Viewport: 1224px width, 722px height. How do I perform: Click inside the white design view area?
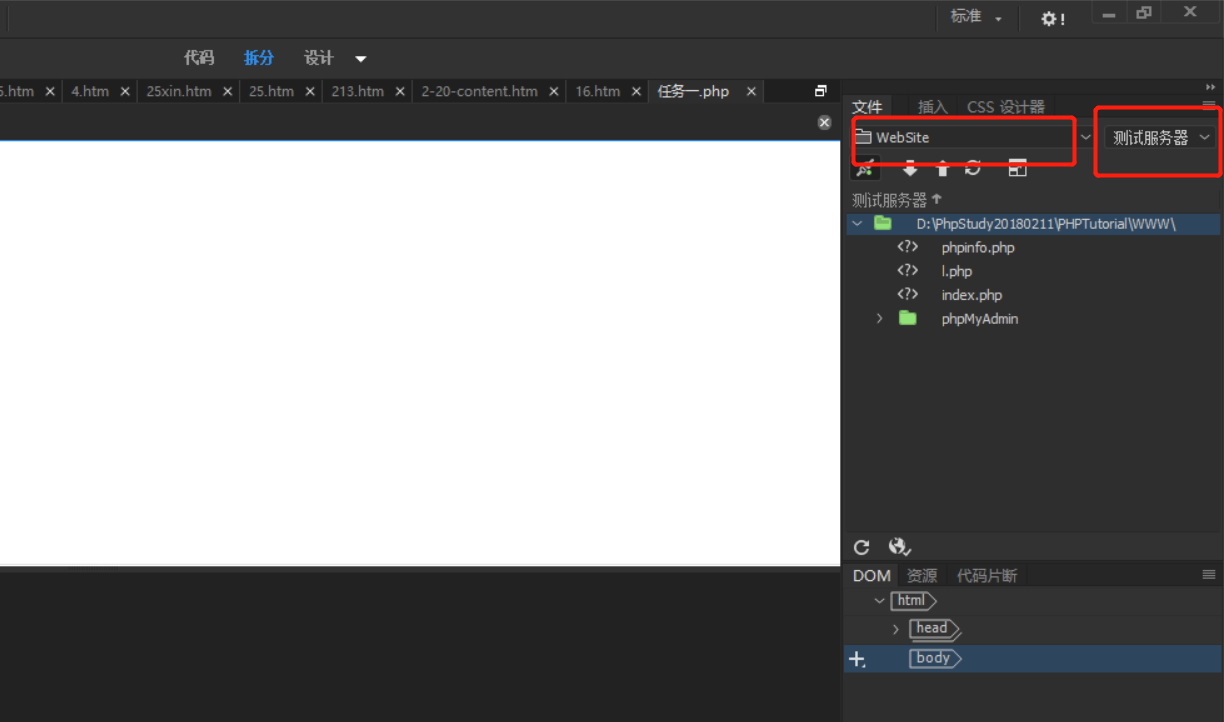point(420,352)
